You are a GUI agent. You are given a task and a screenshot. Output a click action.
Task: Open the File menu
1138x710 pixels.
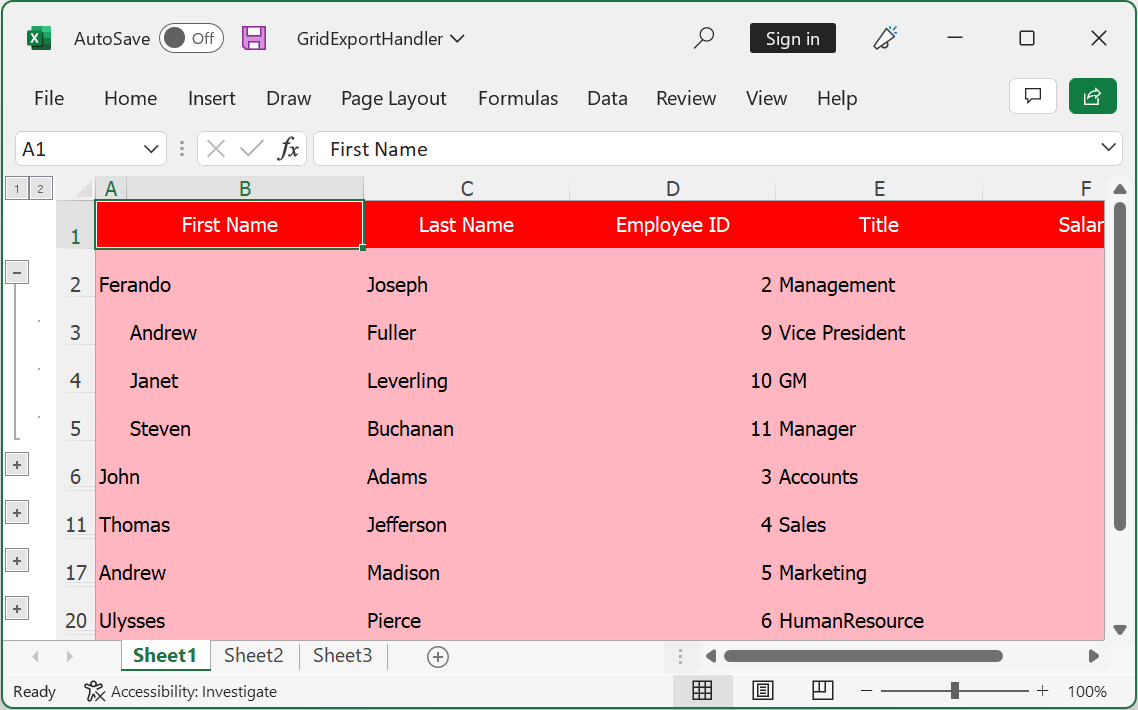click(x=49, y=98)
